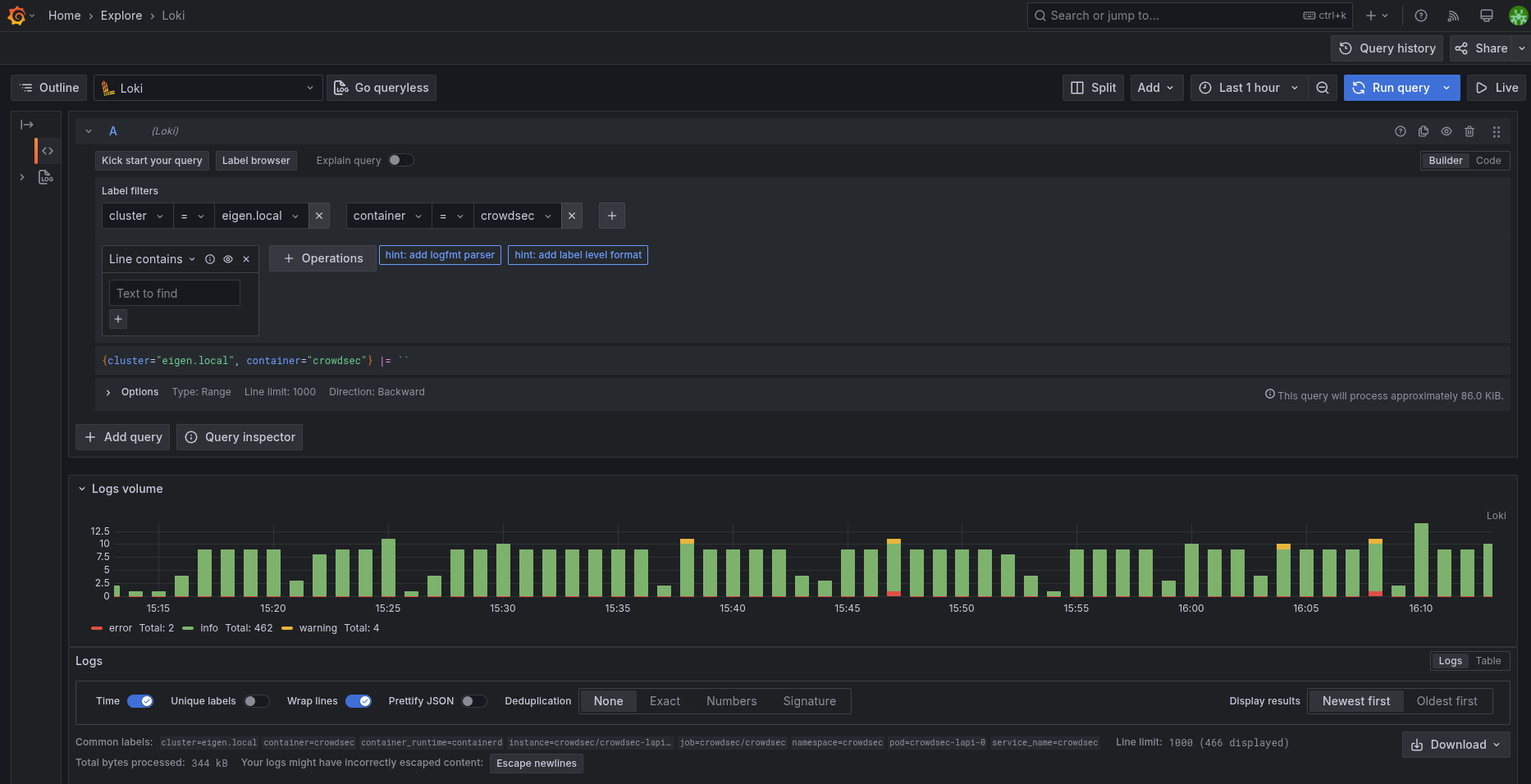
Task: Delete query A with trash icon
Action: pos(1469,131)
